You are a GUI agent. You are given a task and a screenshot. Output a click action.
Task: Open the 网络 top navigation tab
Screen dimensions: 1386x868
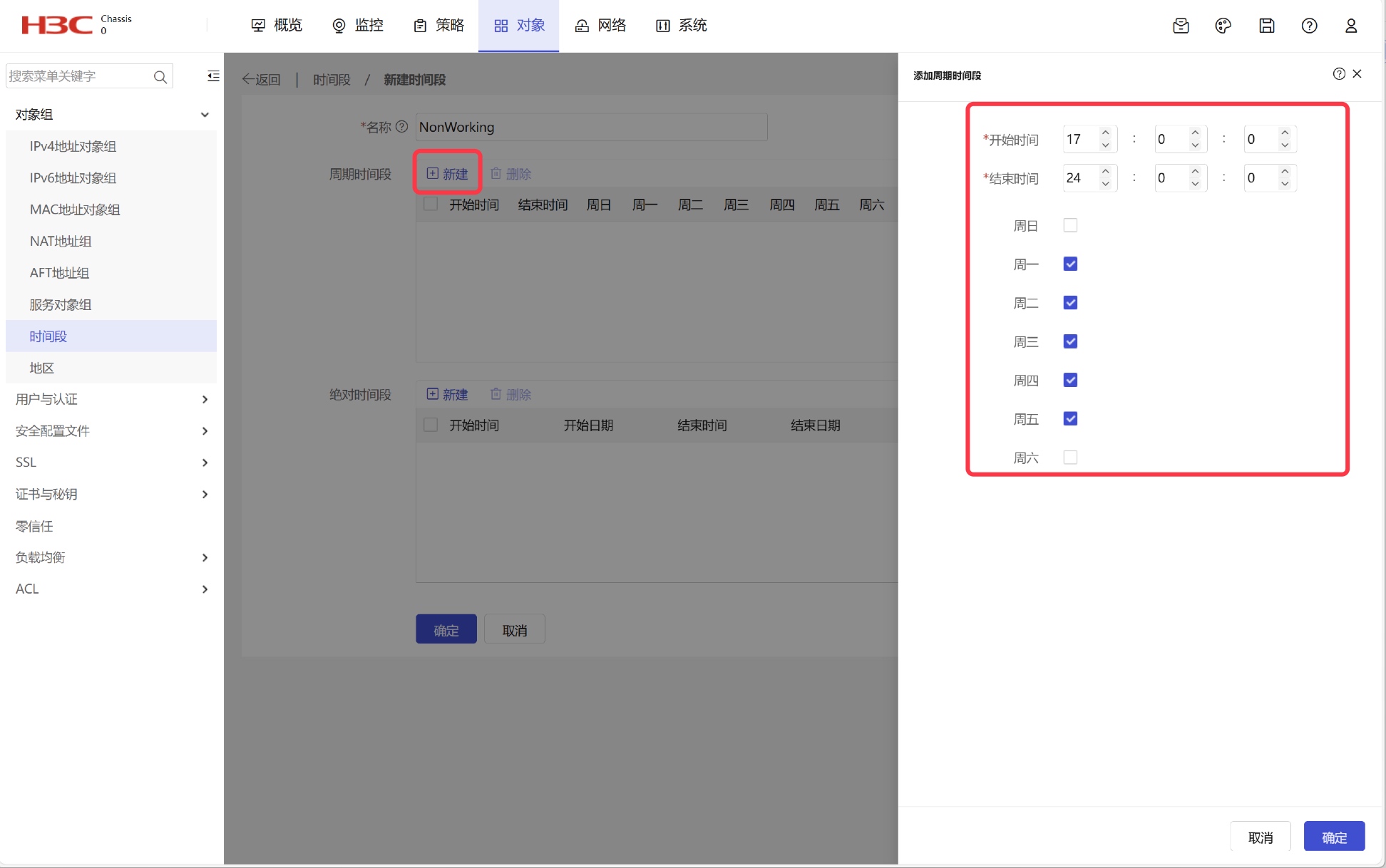(x=600, y=26)
